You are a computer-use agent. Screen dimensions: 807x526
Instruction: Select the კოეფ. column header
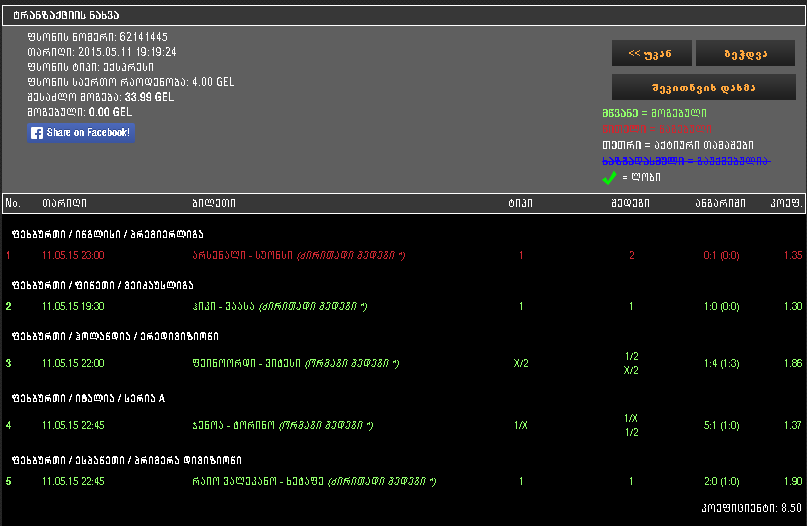786,203
